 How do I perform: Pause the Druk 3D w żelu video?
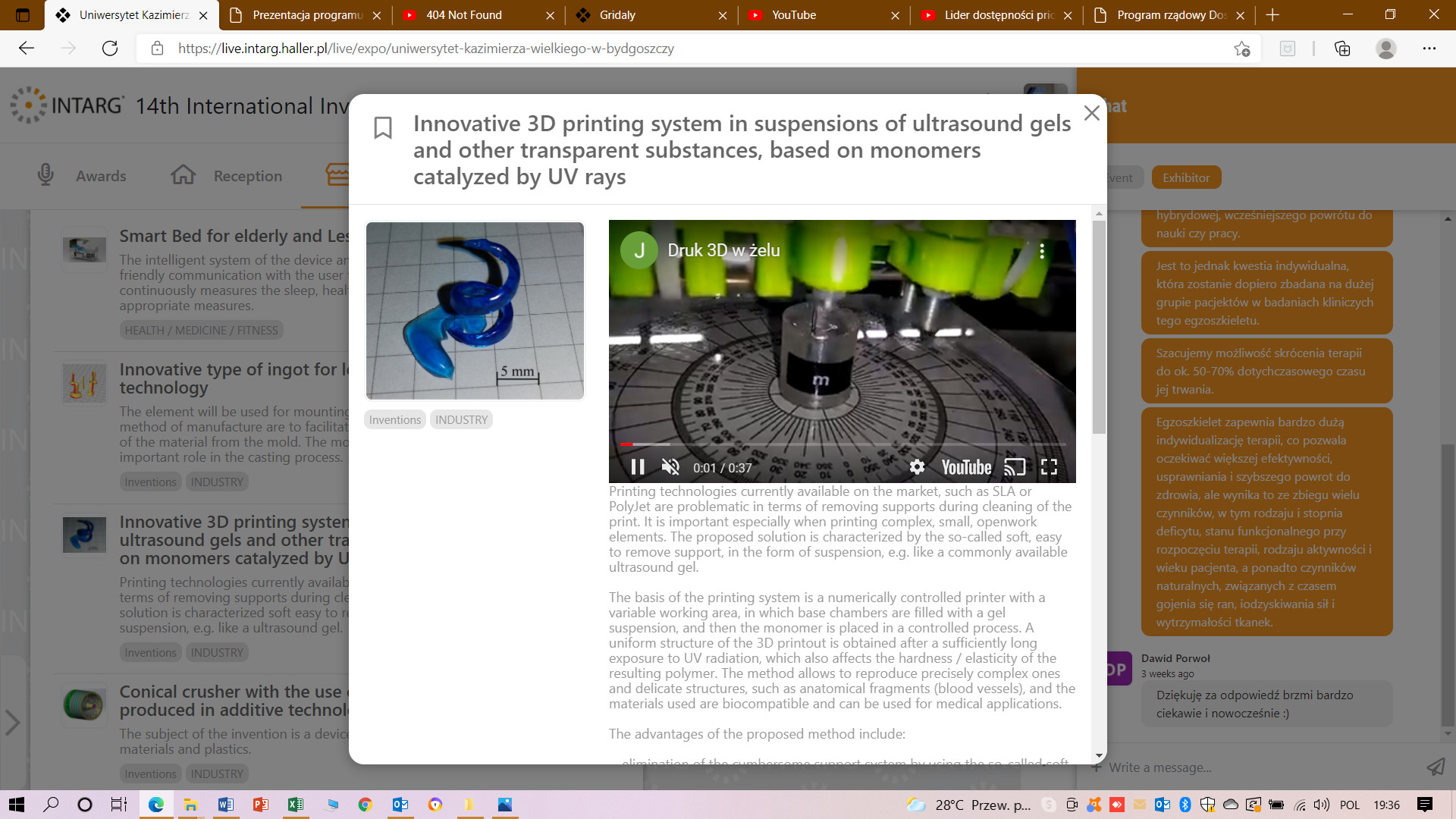click(638, 467)
